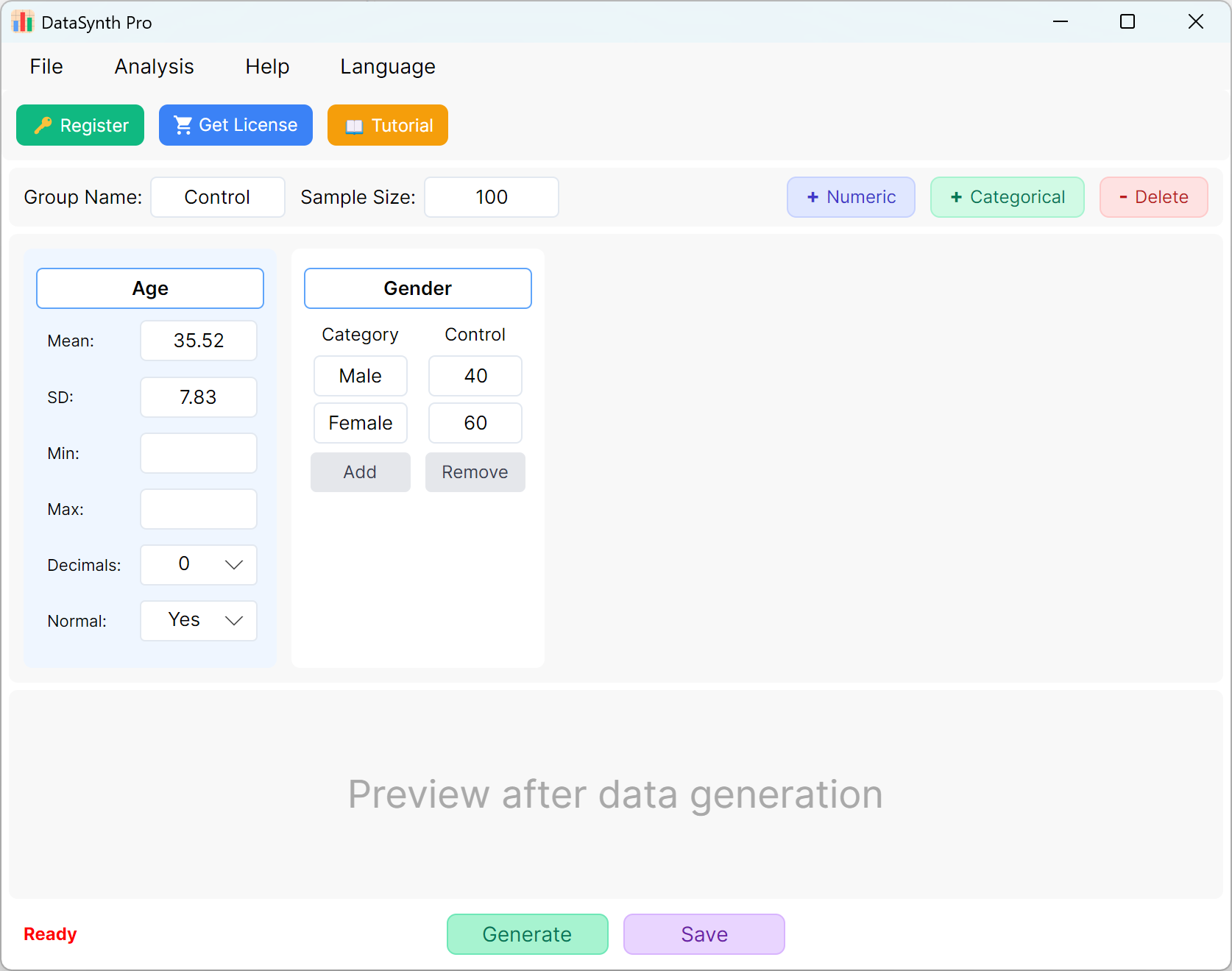Add a Numeric variable
1232x971 pixels.
tap(851, 197)
